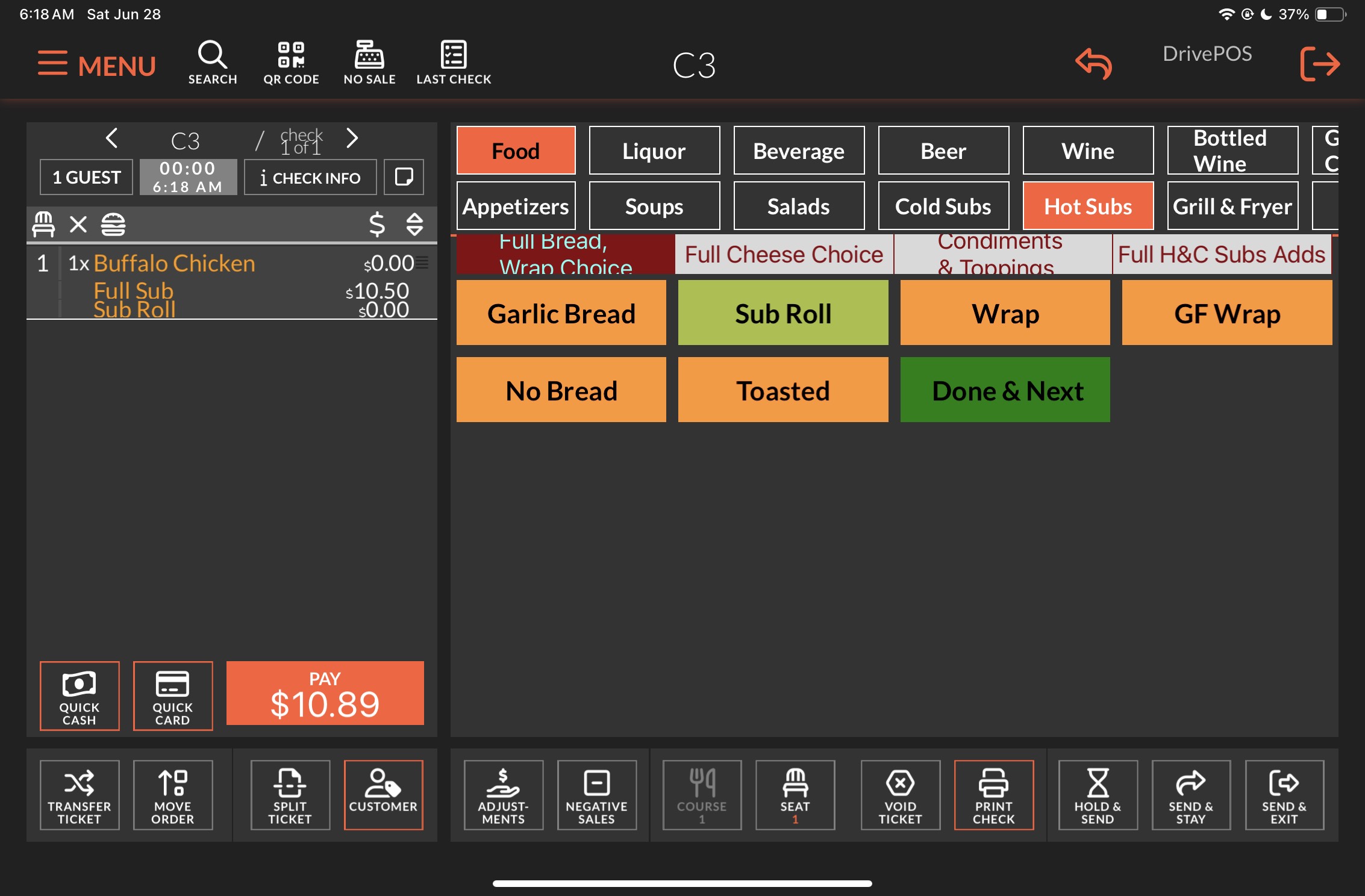Toggle Toasted bread modifier
Image resolution: width=1365 pixels, height=896 pixels.
click(782, 390)
